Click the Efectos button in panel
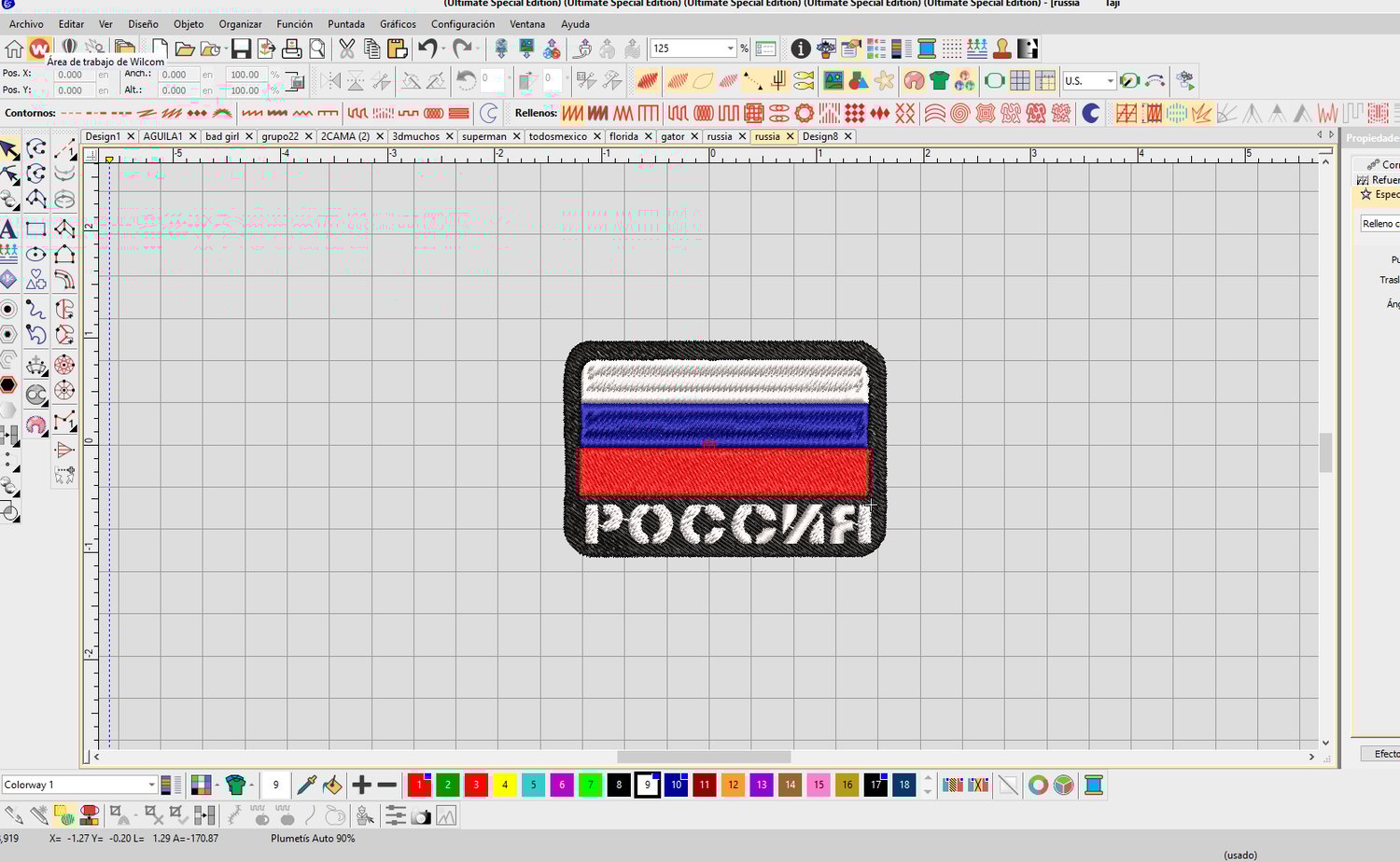Image resolution: width=1400 pixels, height=862 pixels. (x=1381, y=754)
